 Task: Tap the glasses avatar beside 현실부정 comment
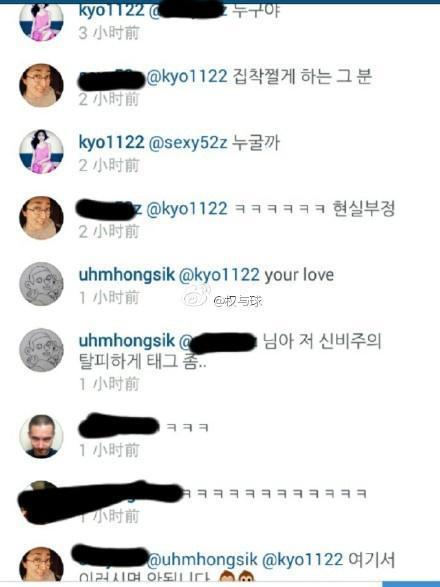[x=41, y=218]
